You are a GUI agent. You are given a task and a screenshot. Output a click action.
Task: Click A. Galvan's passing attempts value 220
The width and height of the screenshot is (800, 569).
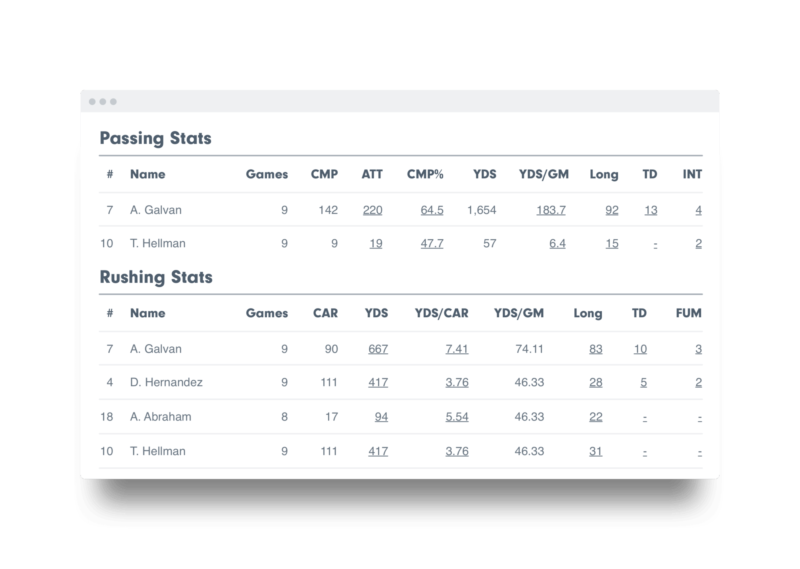tap(372, 210)
